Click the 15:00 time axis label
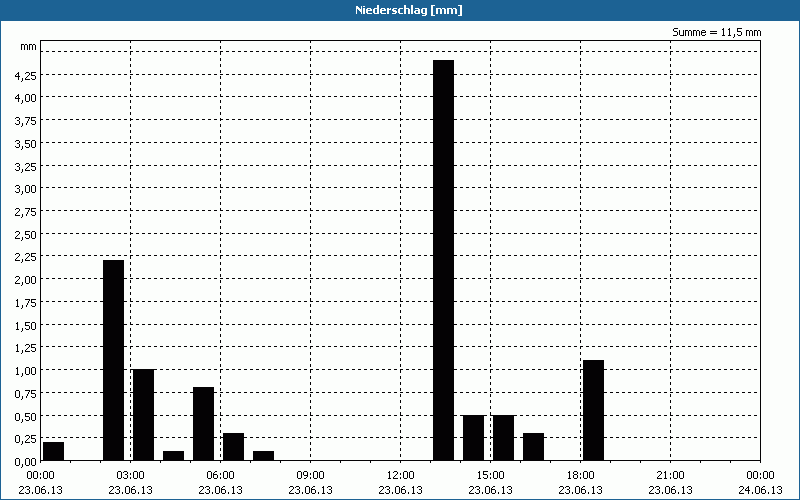 tap(490, 476)
